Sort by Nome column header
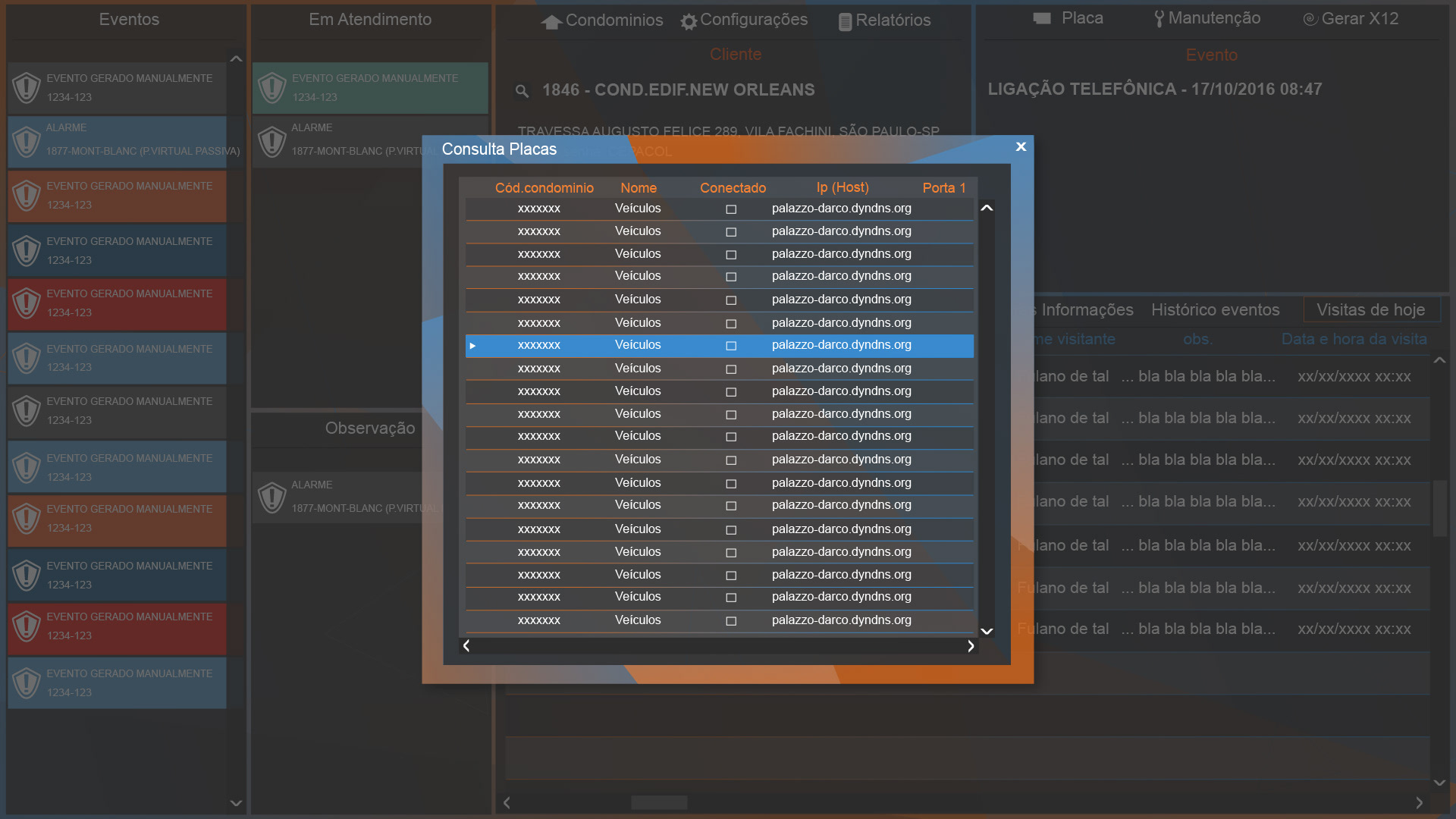 coord(639,188)
